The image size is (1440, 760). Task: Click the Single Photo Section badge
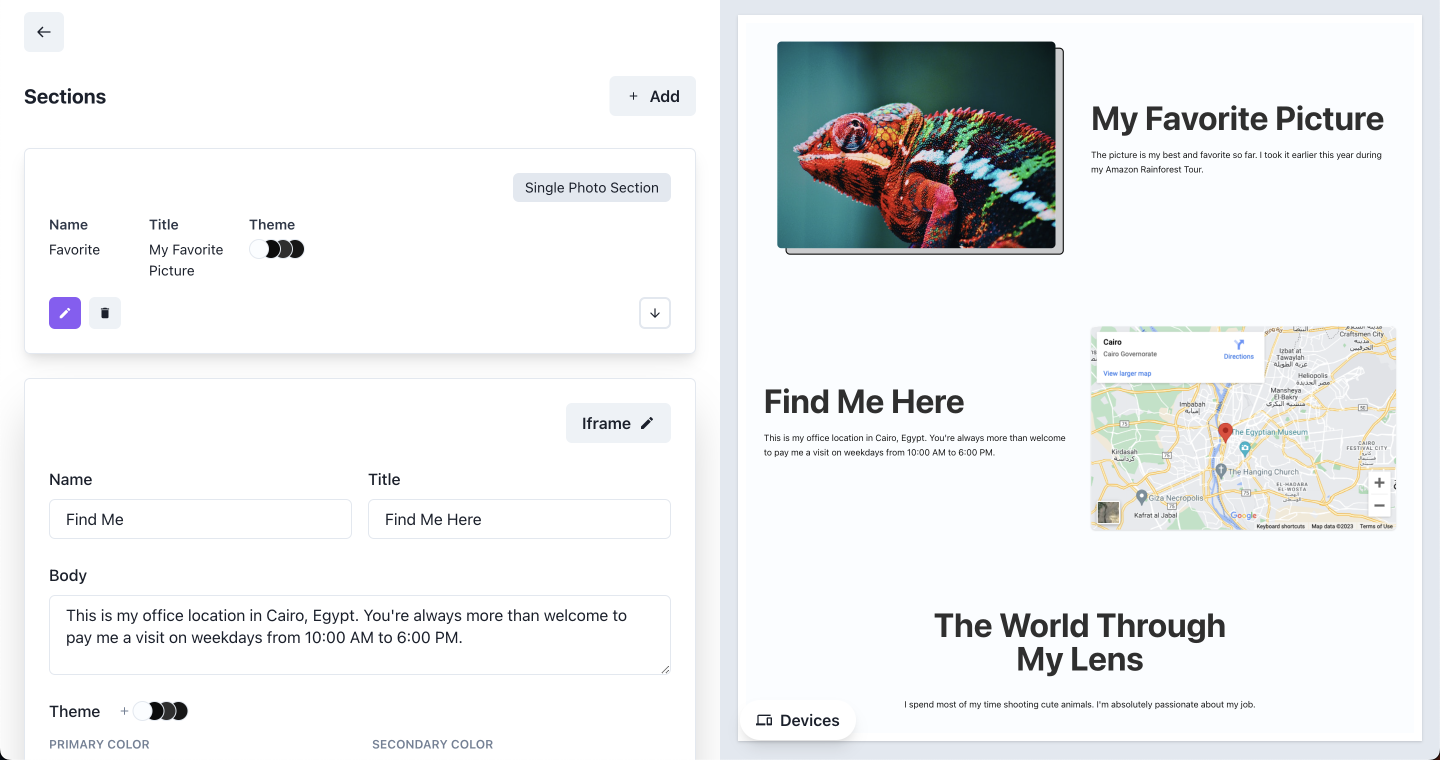pyautogui.click(x=591, y=187)
